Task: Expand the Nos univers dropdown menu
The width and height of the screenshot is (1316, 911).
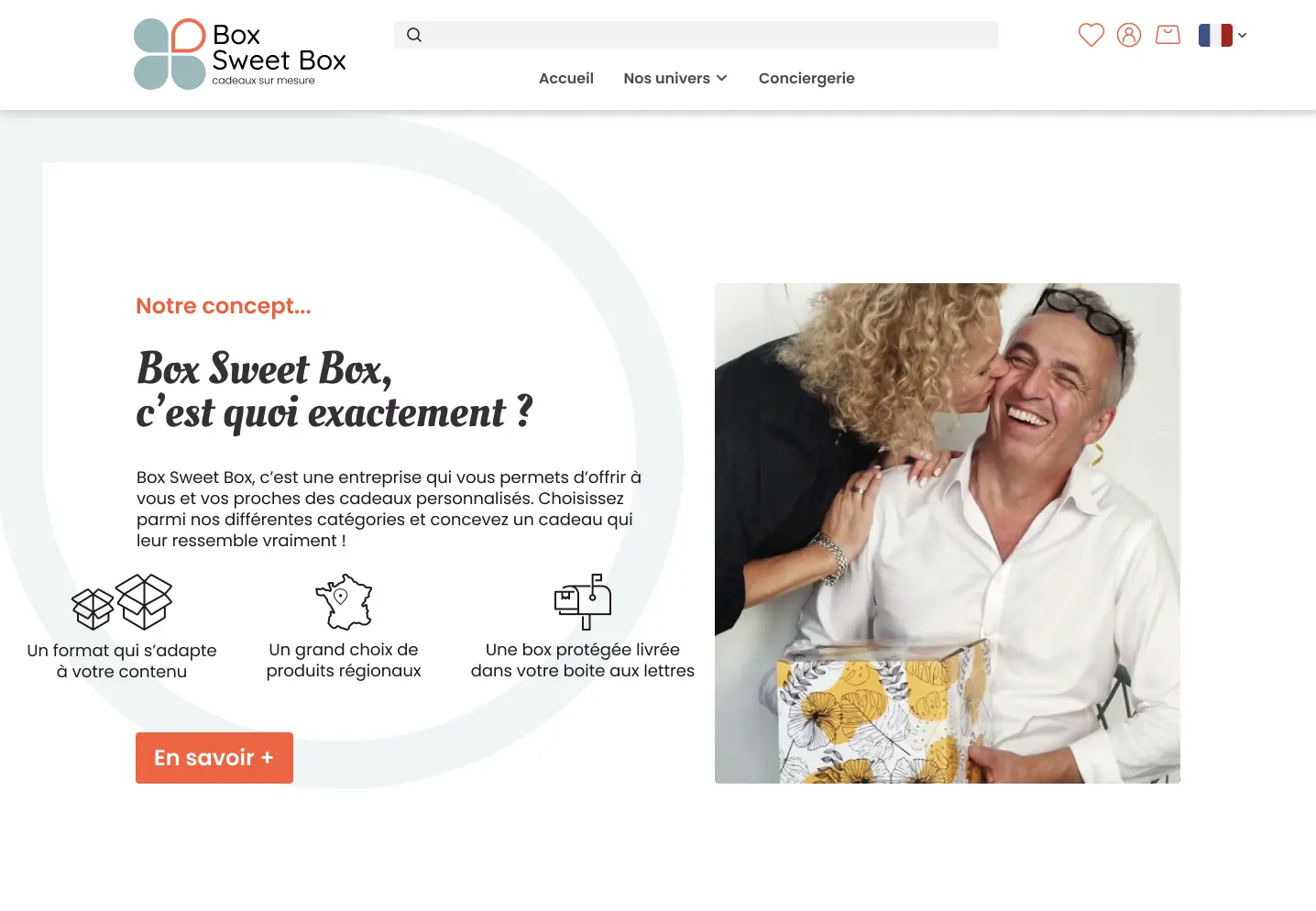Action: click(x=675, y=79)
